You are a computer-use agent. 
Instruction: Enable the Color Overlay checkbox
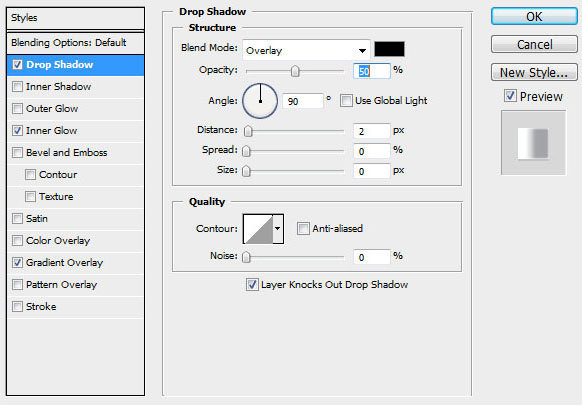pos(17,241)
